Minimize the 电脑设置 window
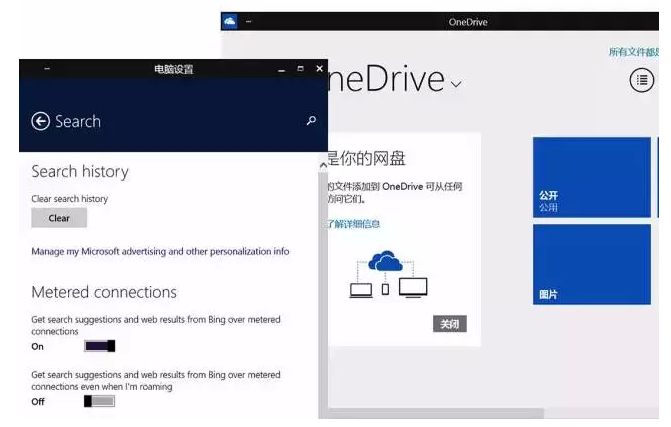The height and width of the screenshot is (427, 671). coord(281,69)
